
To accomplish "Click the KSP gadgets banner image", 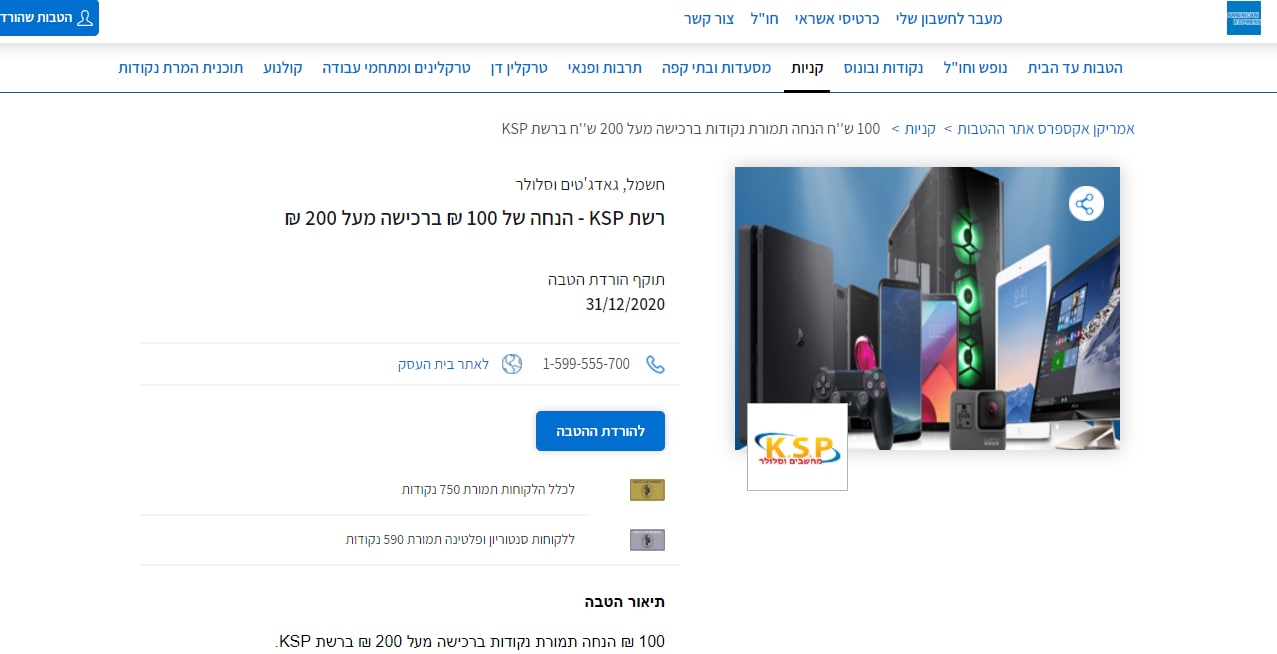I will [927, 308].
